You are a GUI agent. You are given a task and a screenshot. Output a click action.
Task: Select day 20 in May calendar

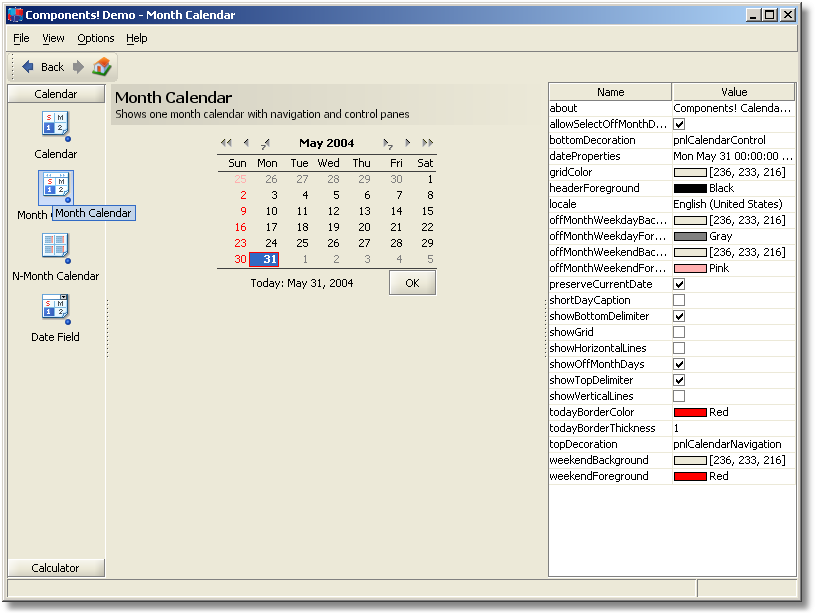[364, 227]
